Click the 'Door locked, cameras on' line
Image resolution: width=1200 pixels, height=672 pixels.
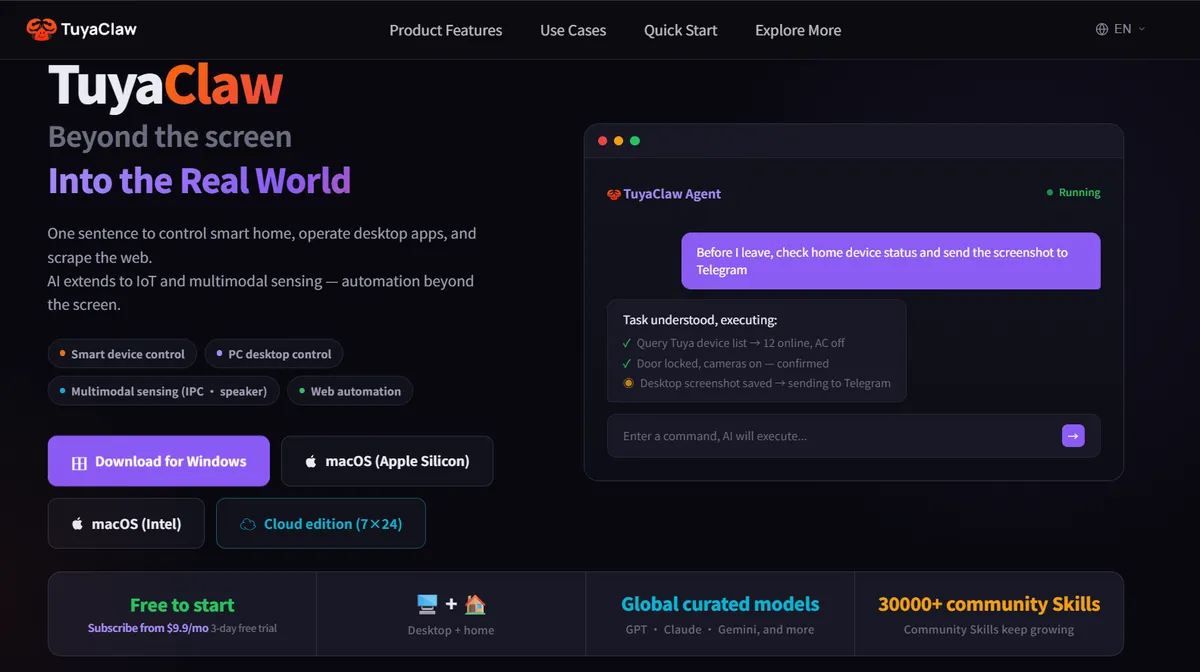click(x=726, y=363)
